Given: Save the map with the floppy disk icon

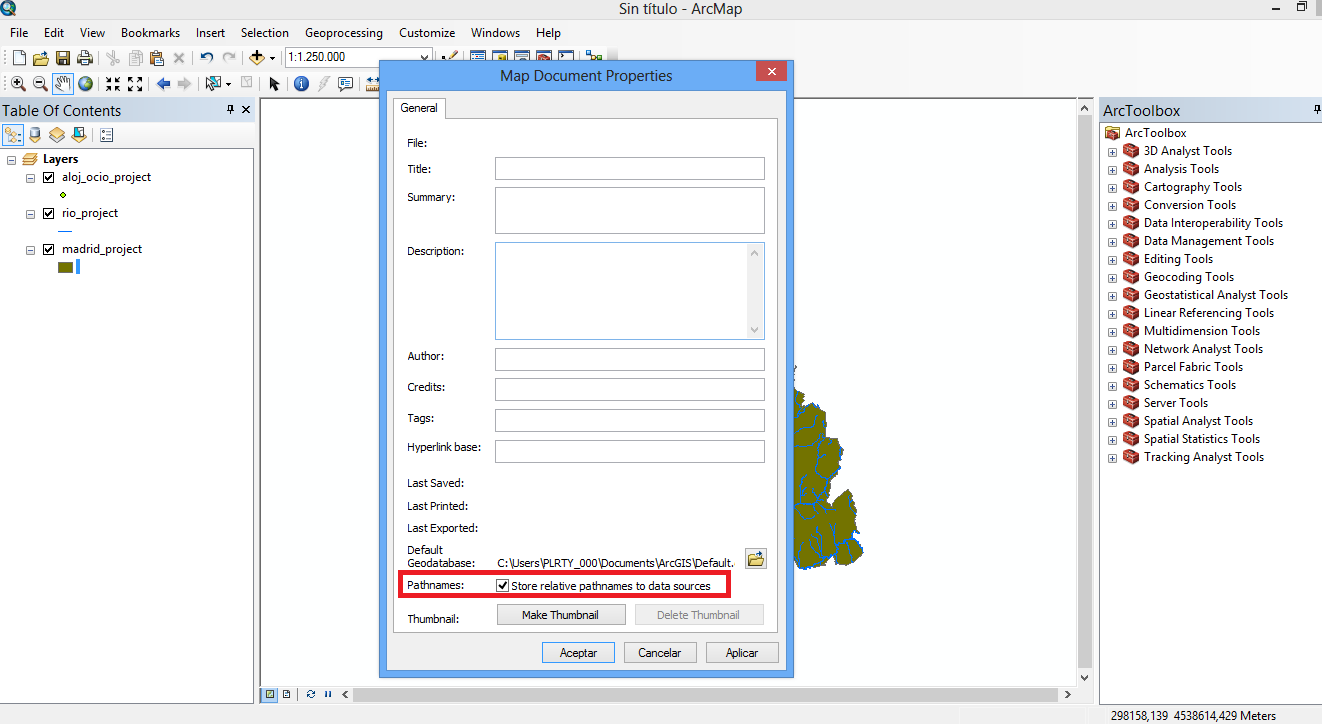Looking at the screenshot, I should (63, 58).
